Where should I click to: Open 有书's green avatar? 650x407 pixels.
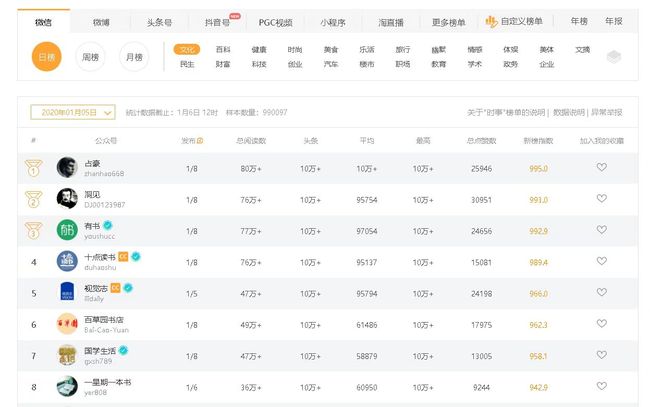pos(67,230)
